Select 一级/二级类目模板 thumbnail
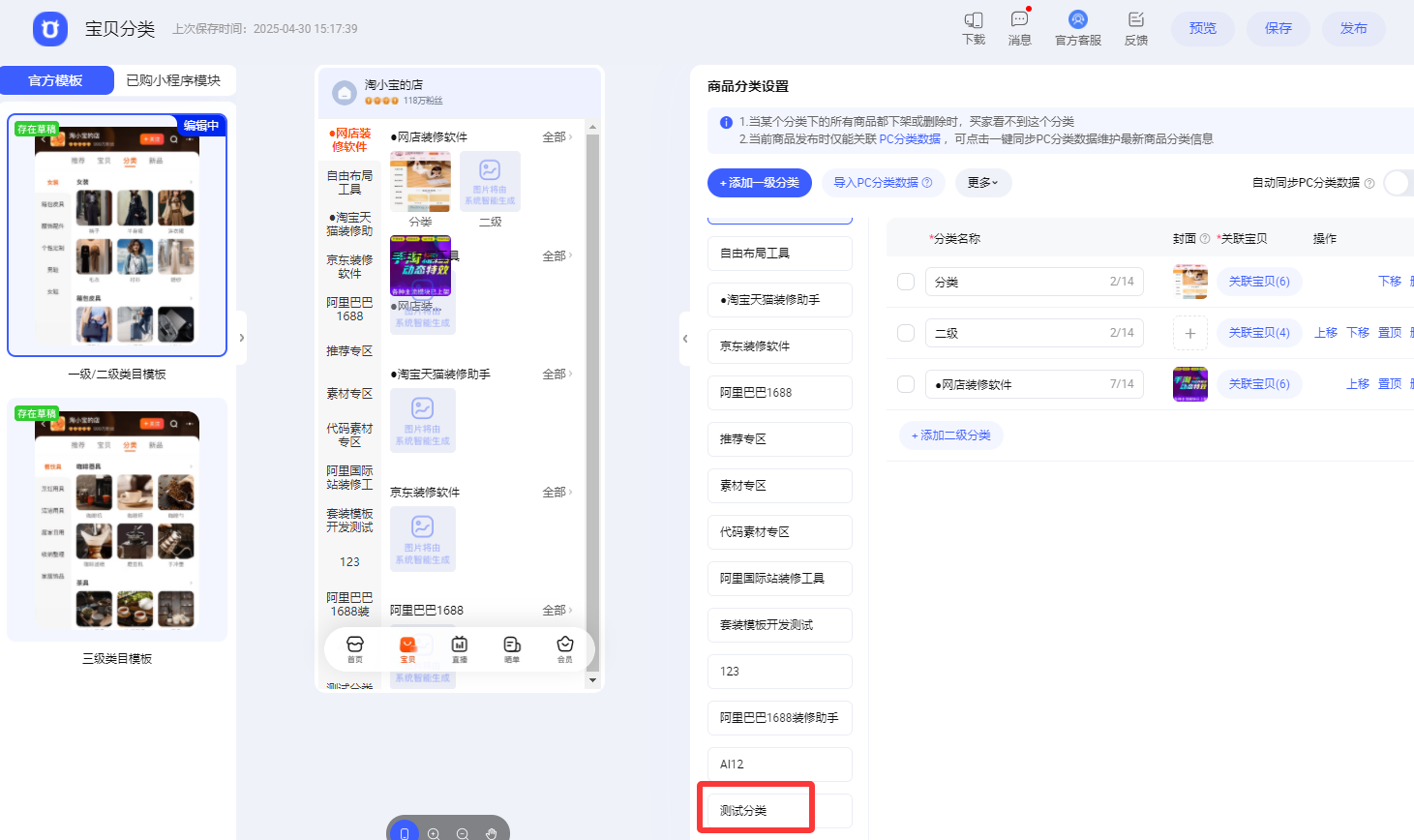This screenshot has width=1414, height=840. (x=117, y=235)
